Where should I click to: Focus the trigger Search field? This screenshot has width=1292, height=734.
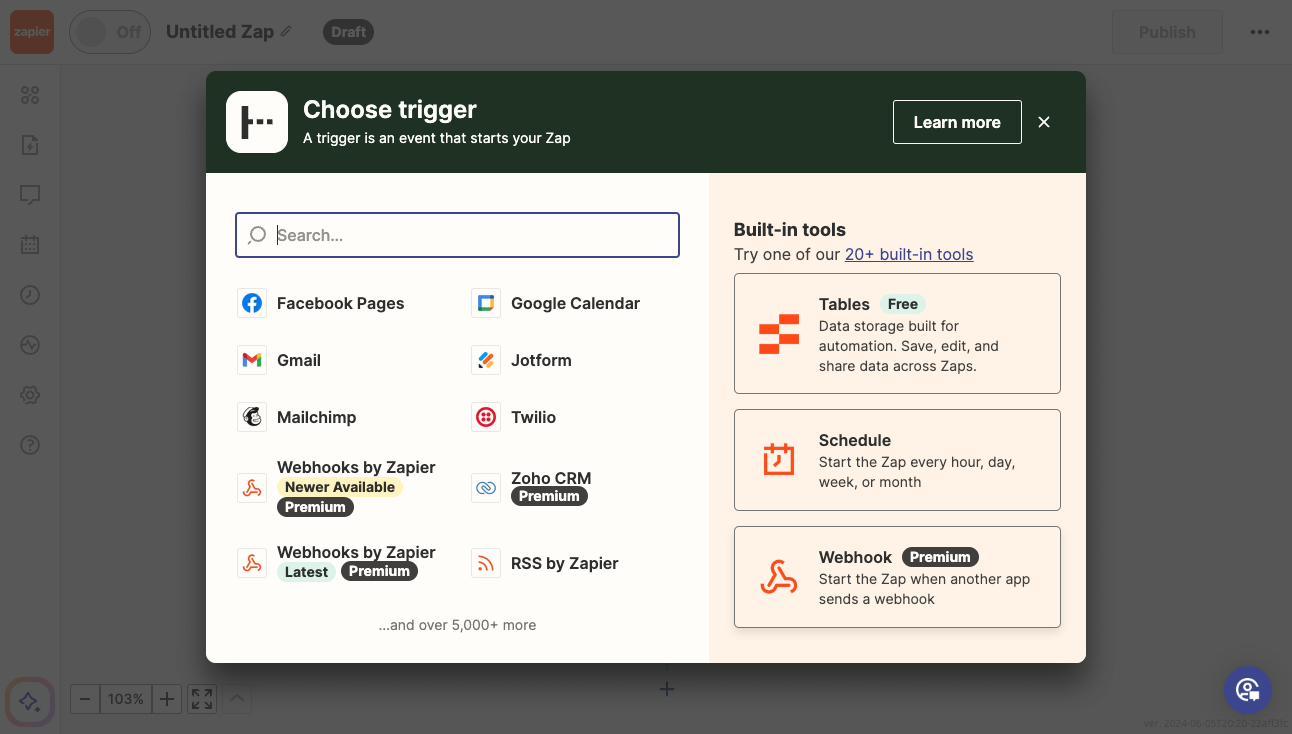[x=457, y=235]
